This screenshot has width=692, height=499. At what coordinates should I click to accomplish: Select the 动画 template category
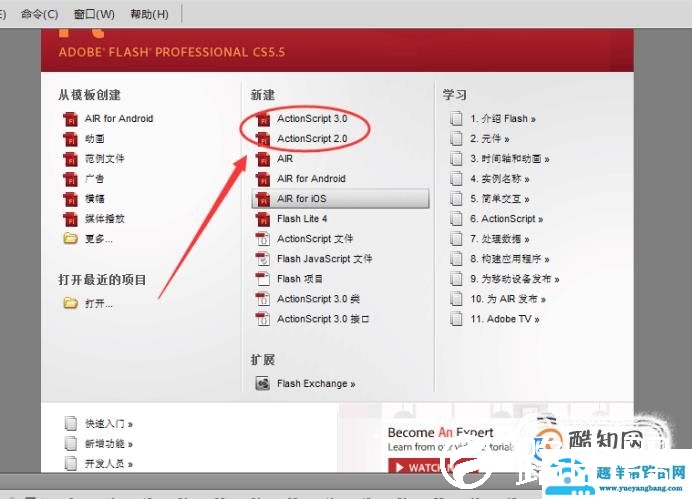[95, 139]
